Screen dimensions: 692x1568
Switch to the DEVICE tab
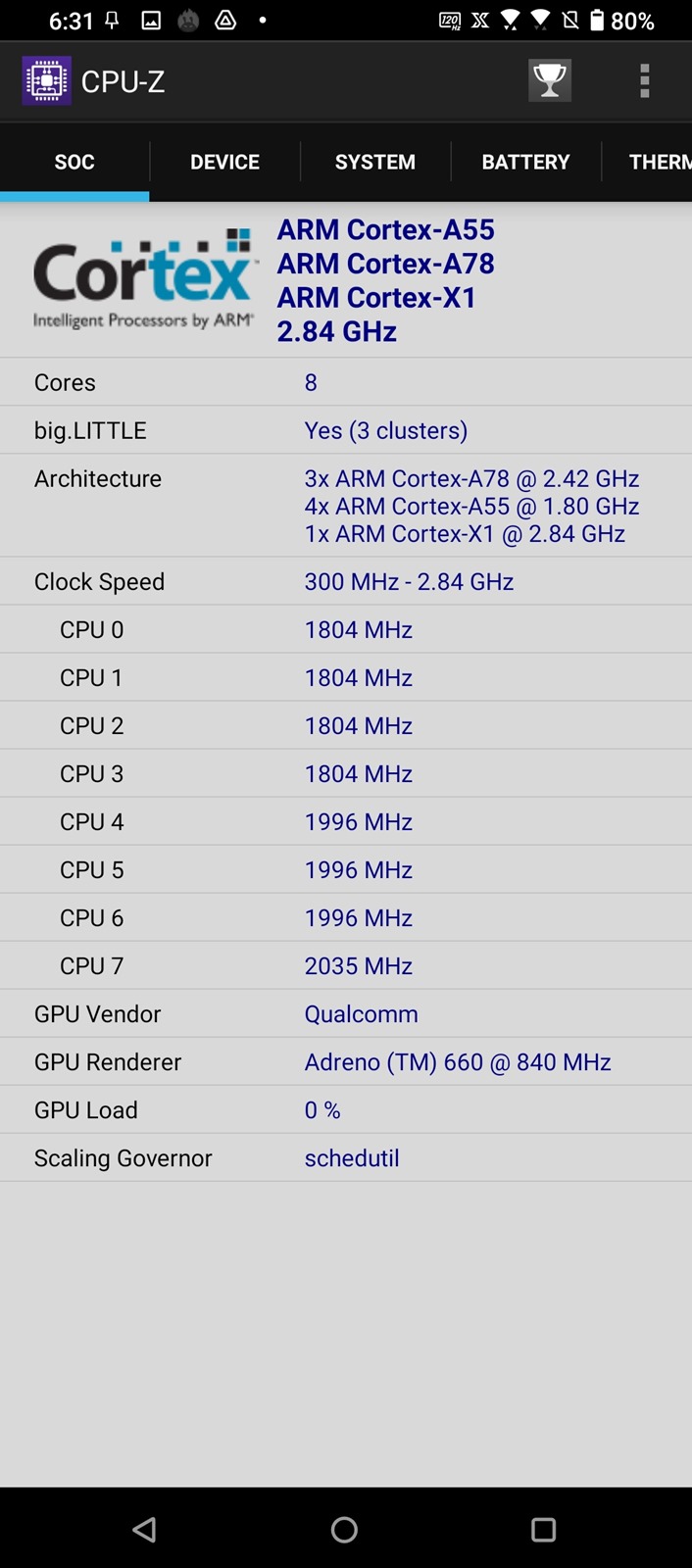point(224,162)
